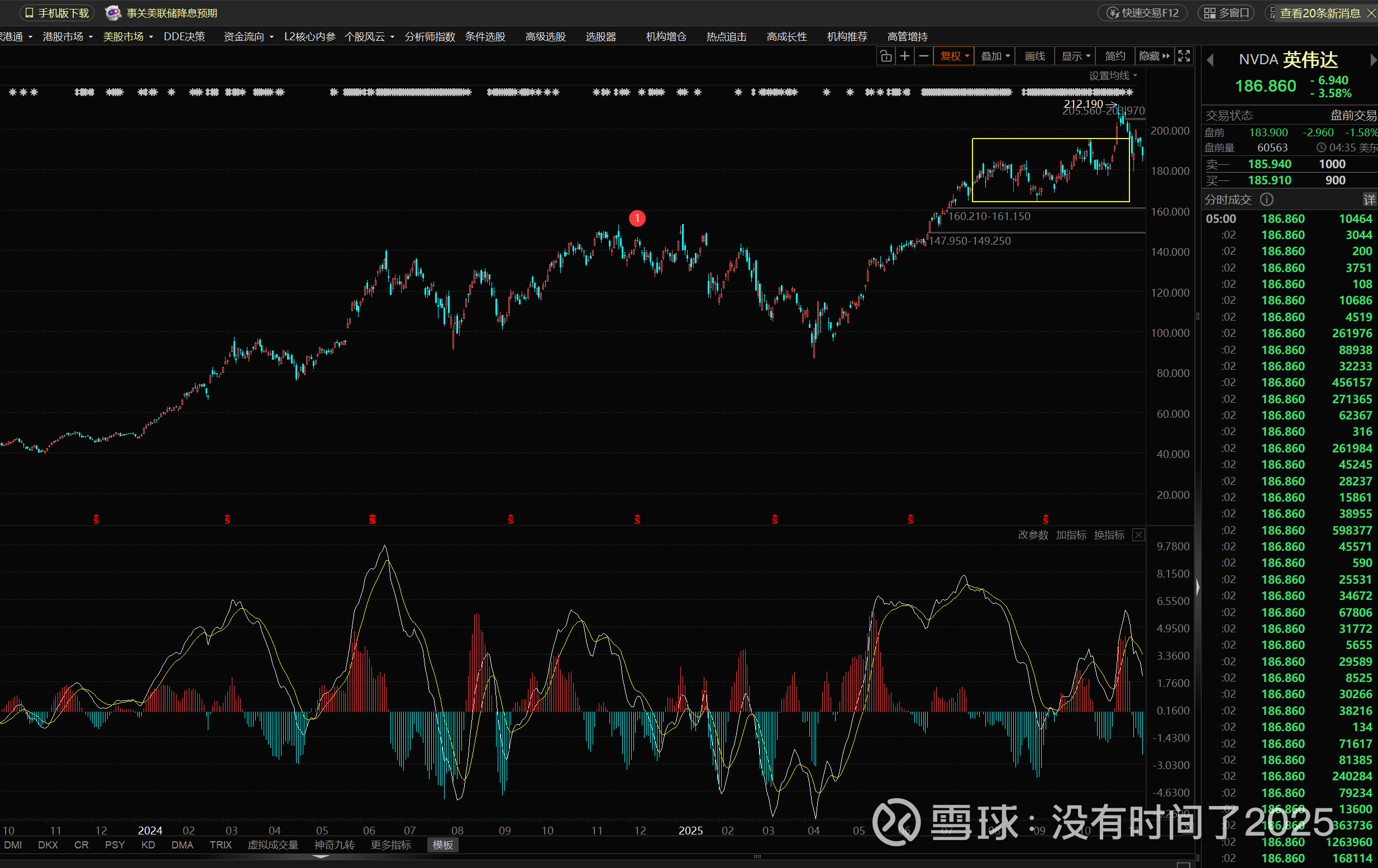Click the info icon beside 分时成交
Viewport: 1378px width, 868px height.
coord(1267,200)
